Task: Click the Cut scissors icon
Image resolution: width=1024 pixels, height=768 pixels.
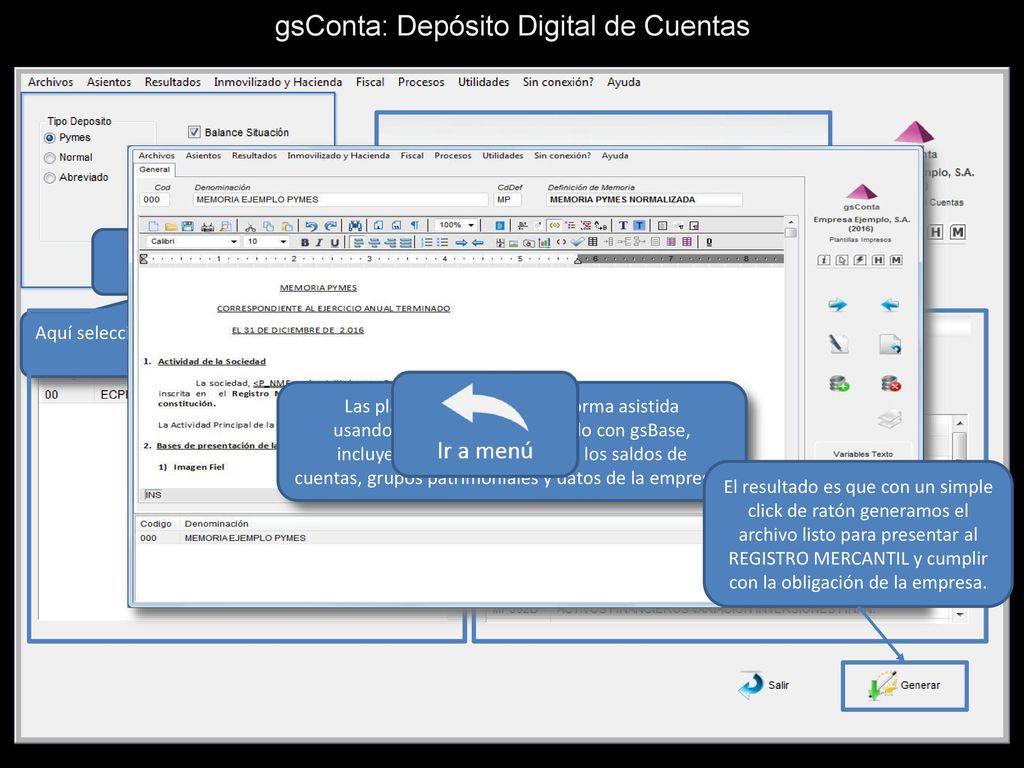Action: tap(249, 226)
